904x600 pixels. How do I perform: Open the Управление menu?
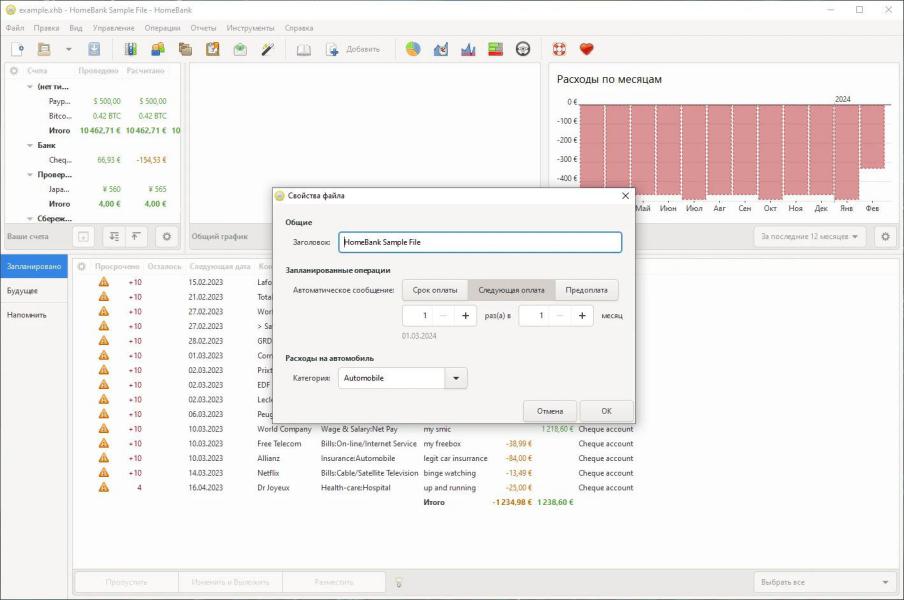pos(114,28)
